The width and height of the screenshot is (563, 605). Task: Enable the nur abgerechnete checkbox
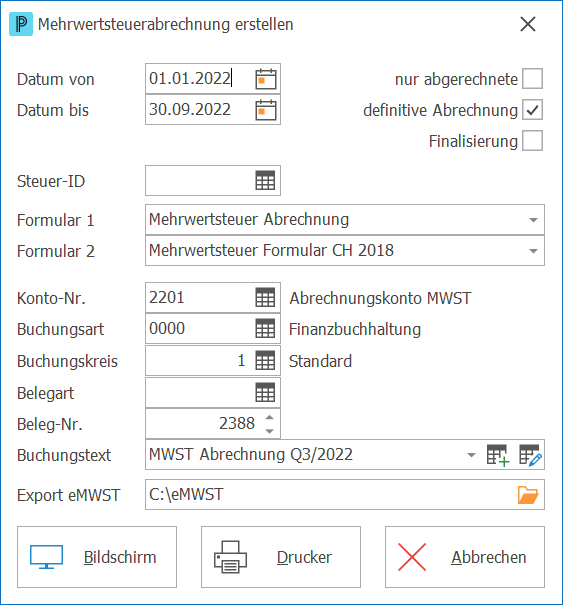[533, 79]
